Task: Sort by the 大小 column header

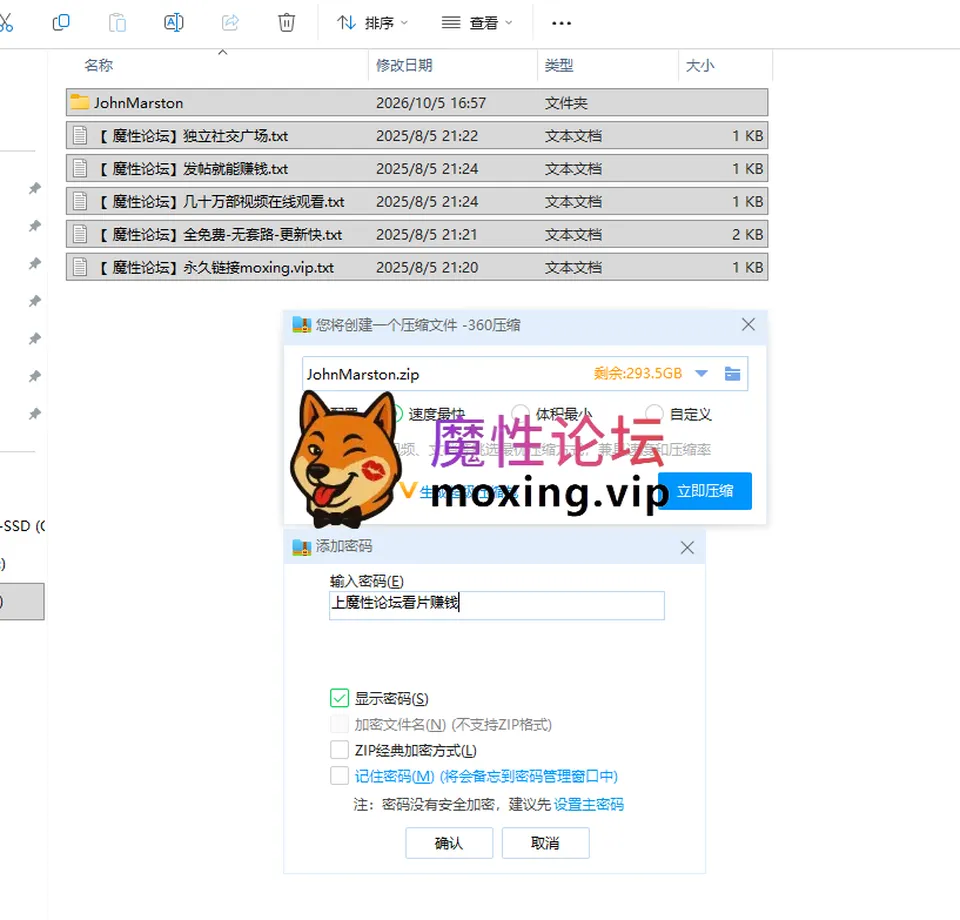Action: point(700,65)
